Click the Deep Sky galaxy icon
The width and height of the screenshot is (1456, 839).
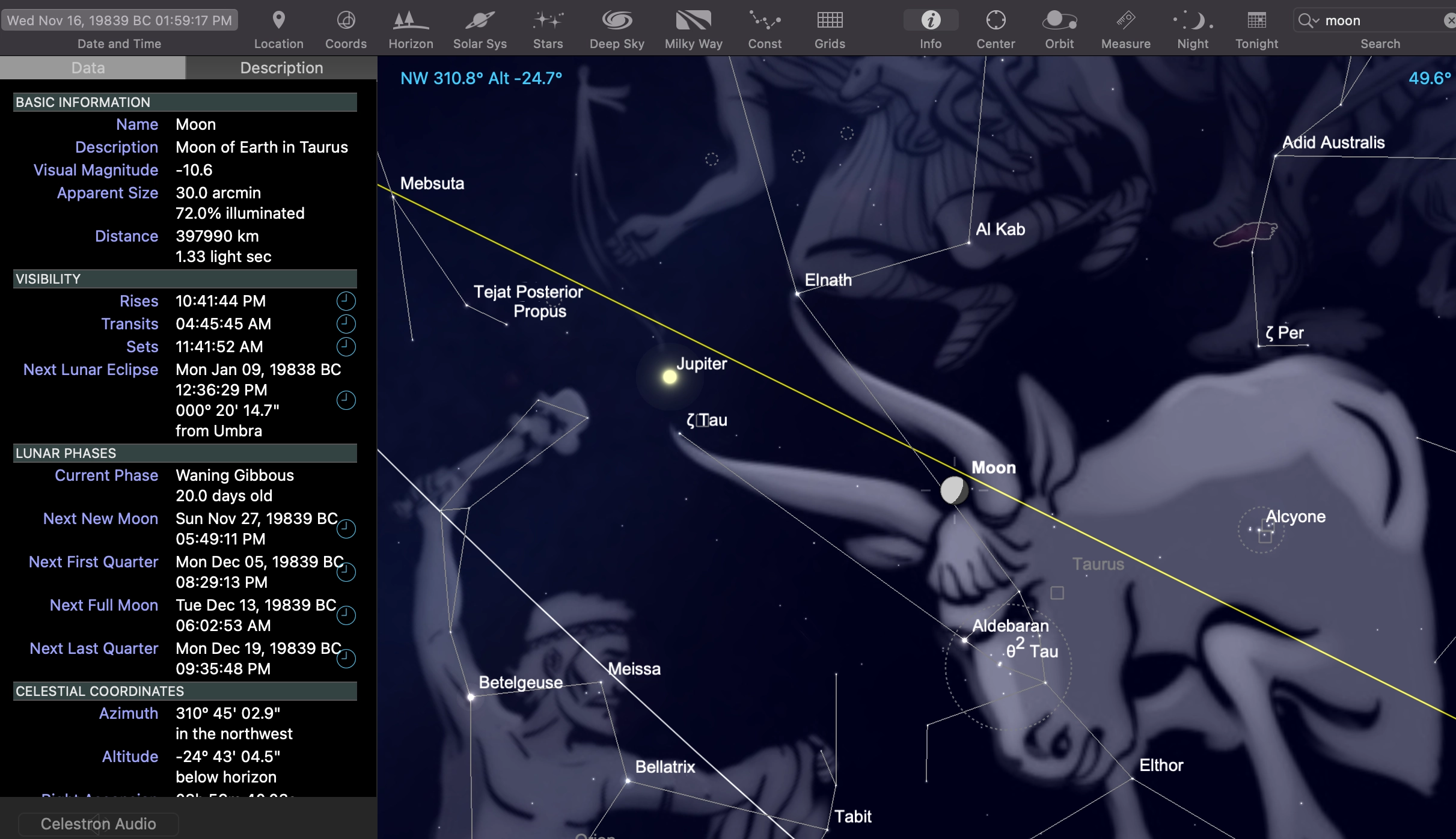click(x=617, y=21)
